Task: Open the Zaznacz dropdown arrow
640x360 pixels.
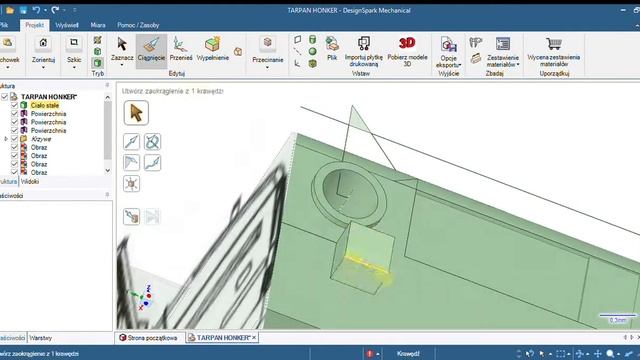Action: [x=122, y=65]
